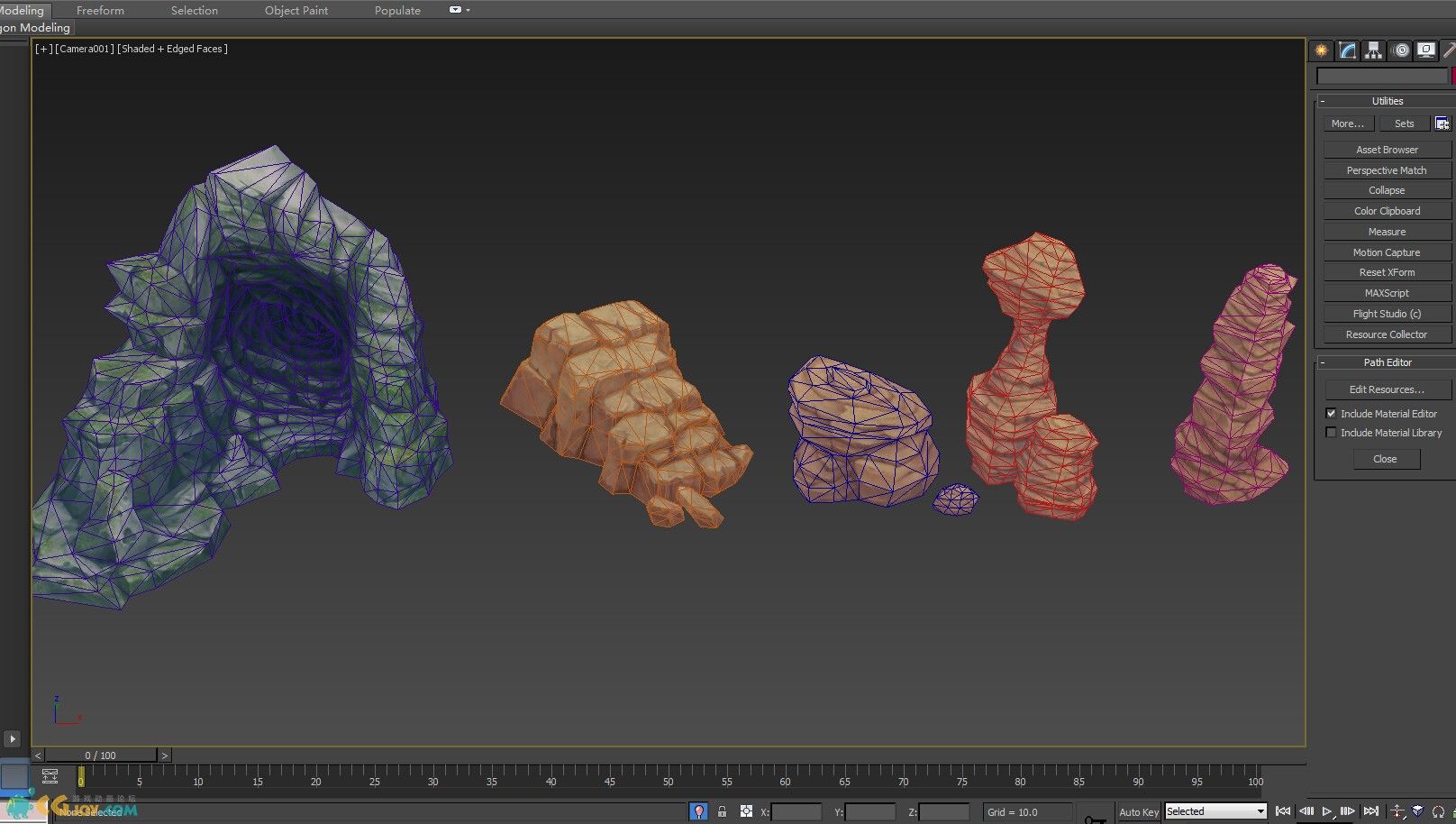Step to Next Frame button
This screenshot has width=1456, height=824.
pos(1348,811)
